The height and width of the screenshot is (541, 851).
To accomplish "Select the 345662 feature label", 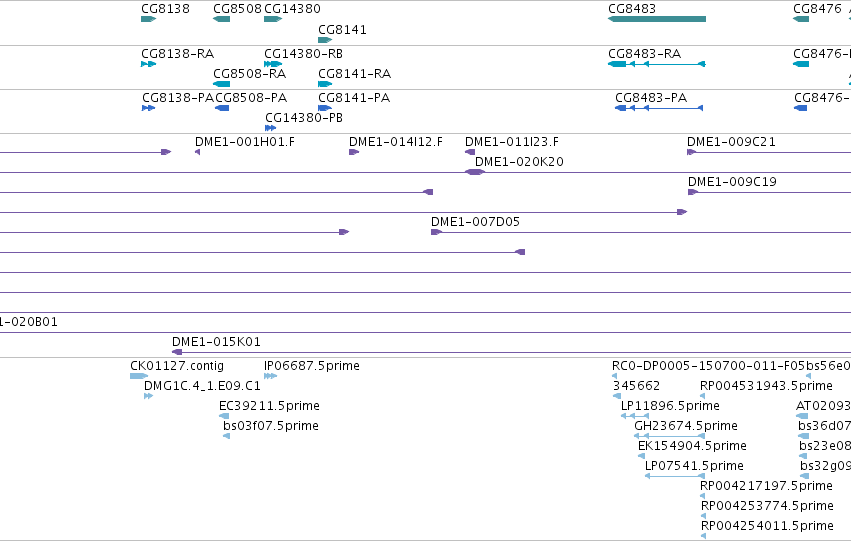I will (636, 386).
